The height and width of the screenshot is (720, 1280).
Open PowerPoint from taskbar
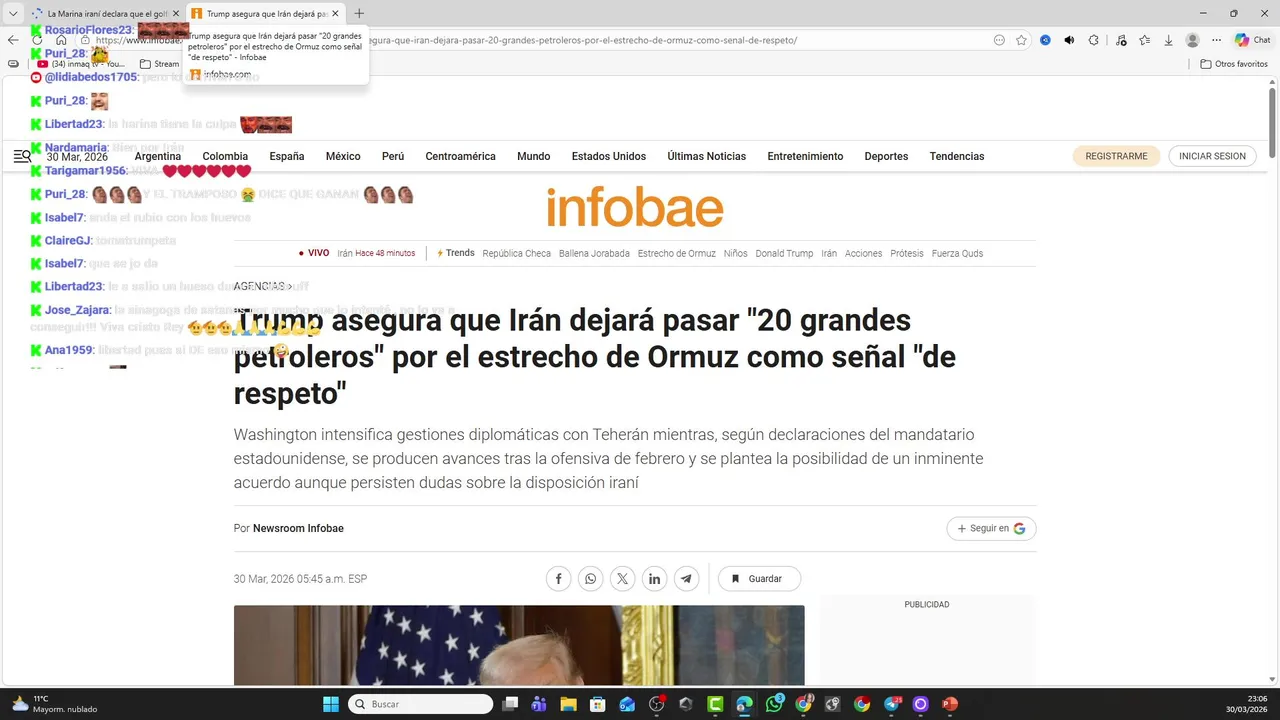pyautogui.click(x=950, y=704)
